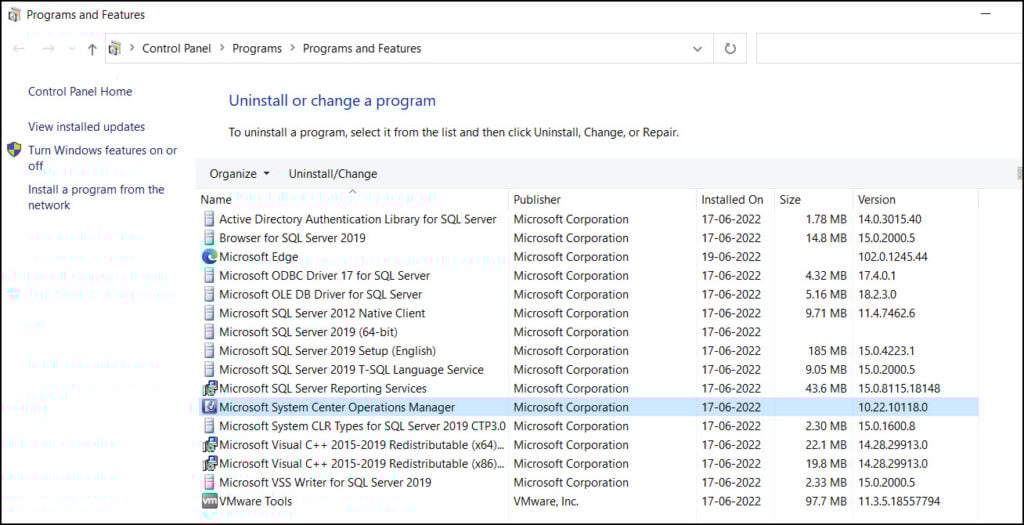The width and height of the screenshot is (1024, 525).
Task: Click the Visual C++ Redistributable (x86) icon
Action: [x=210, y=464]
